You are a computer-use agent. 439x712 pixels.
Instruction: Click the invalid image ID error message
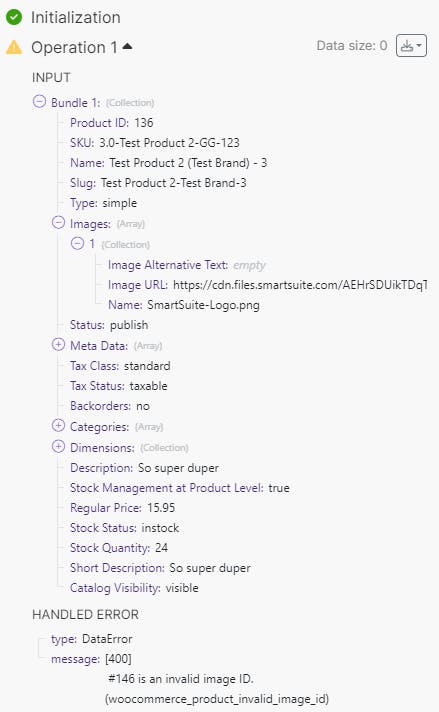click(x=181, y=679)
